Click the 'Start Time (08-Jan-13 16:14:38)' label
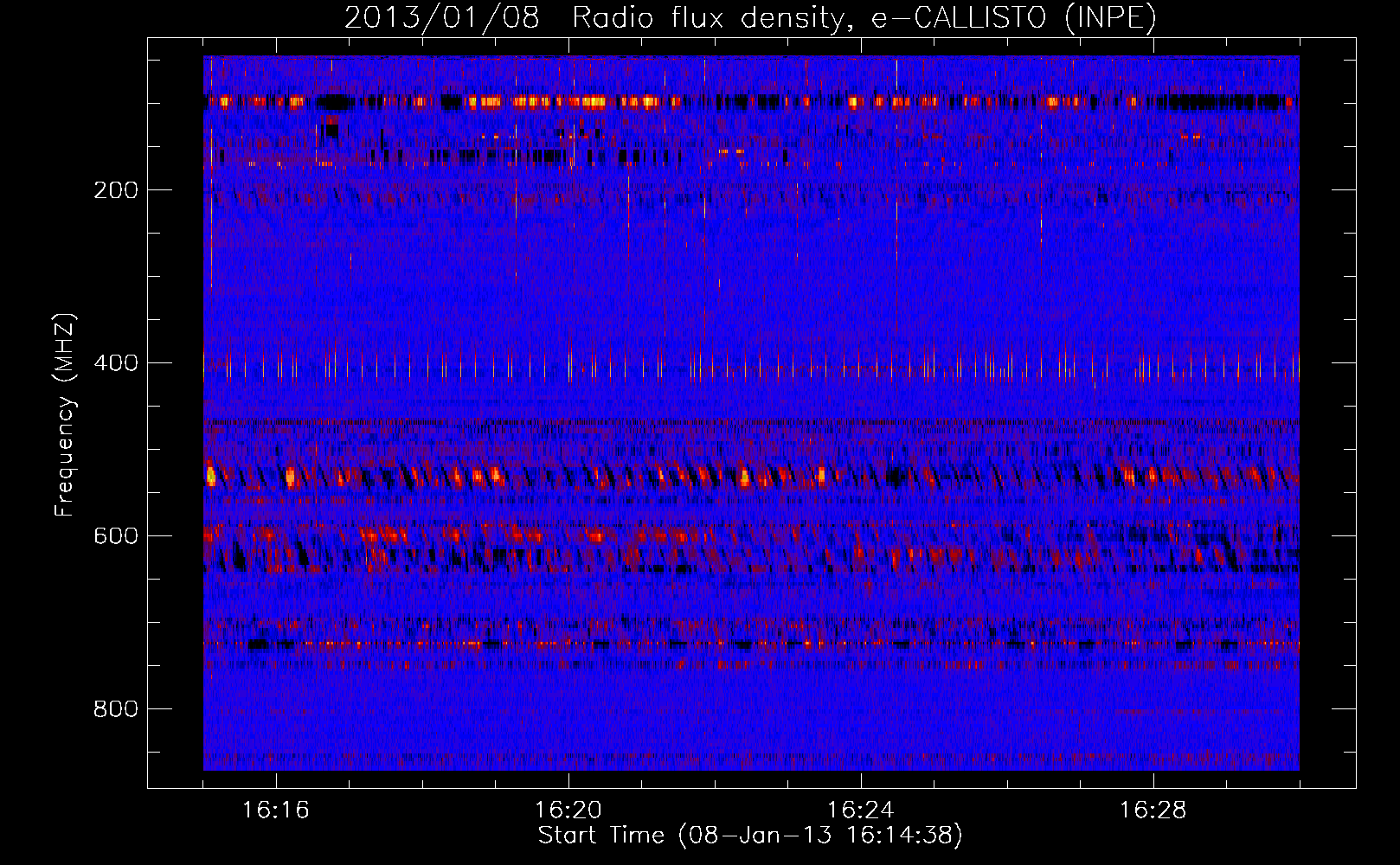The image size is (1400, 865). click(750, 835)
